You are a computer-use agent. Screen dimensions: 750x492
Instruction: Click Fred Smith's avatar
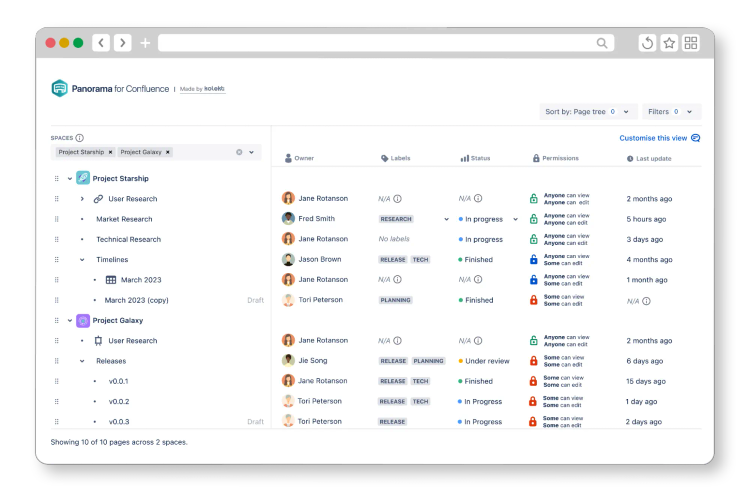tap(288, 219)
